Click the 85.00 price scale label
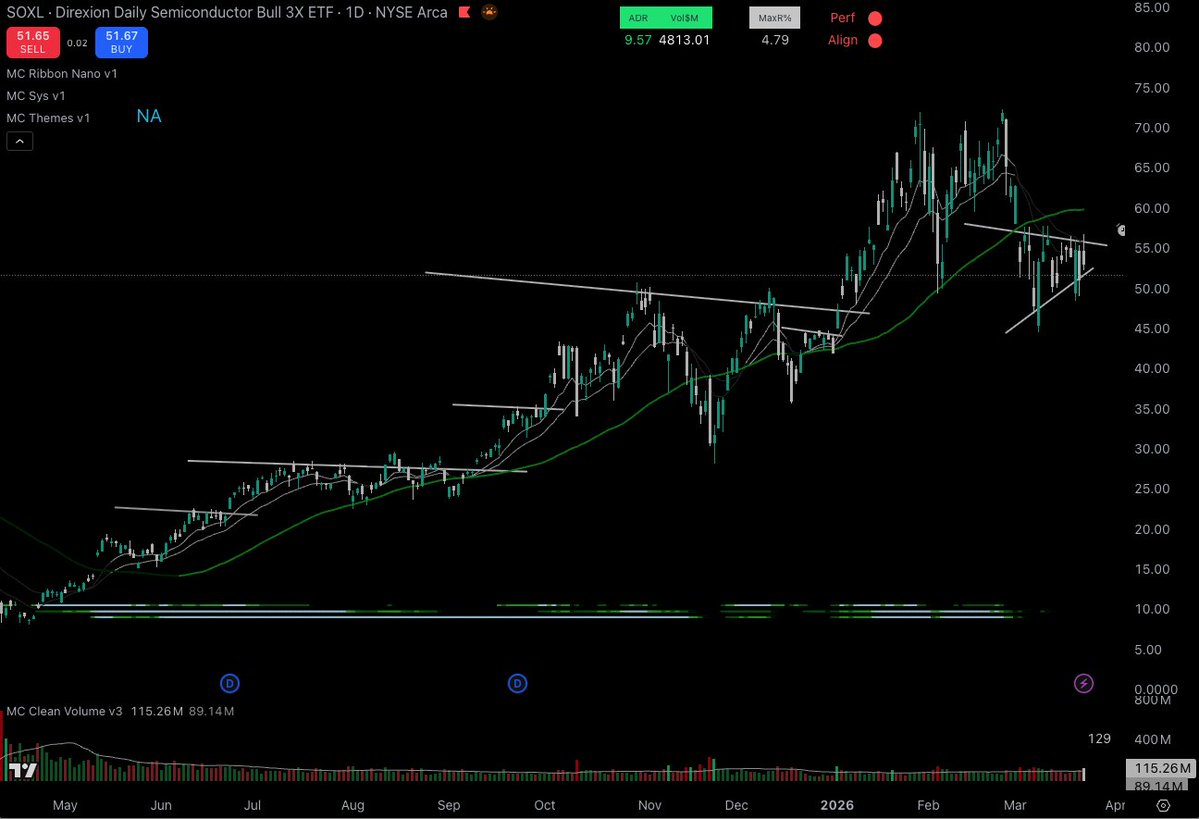 [x=1152, y=8]
